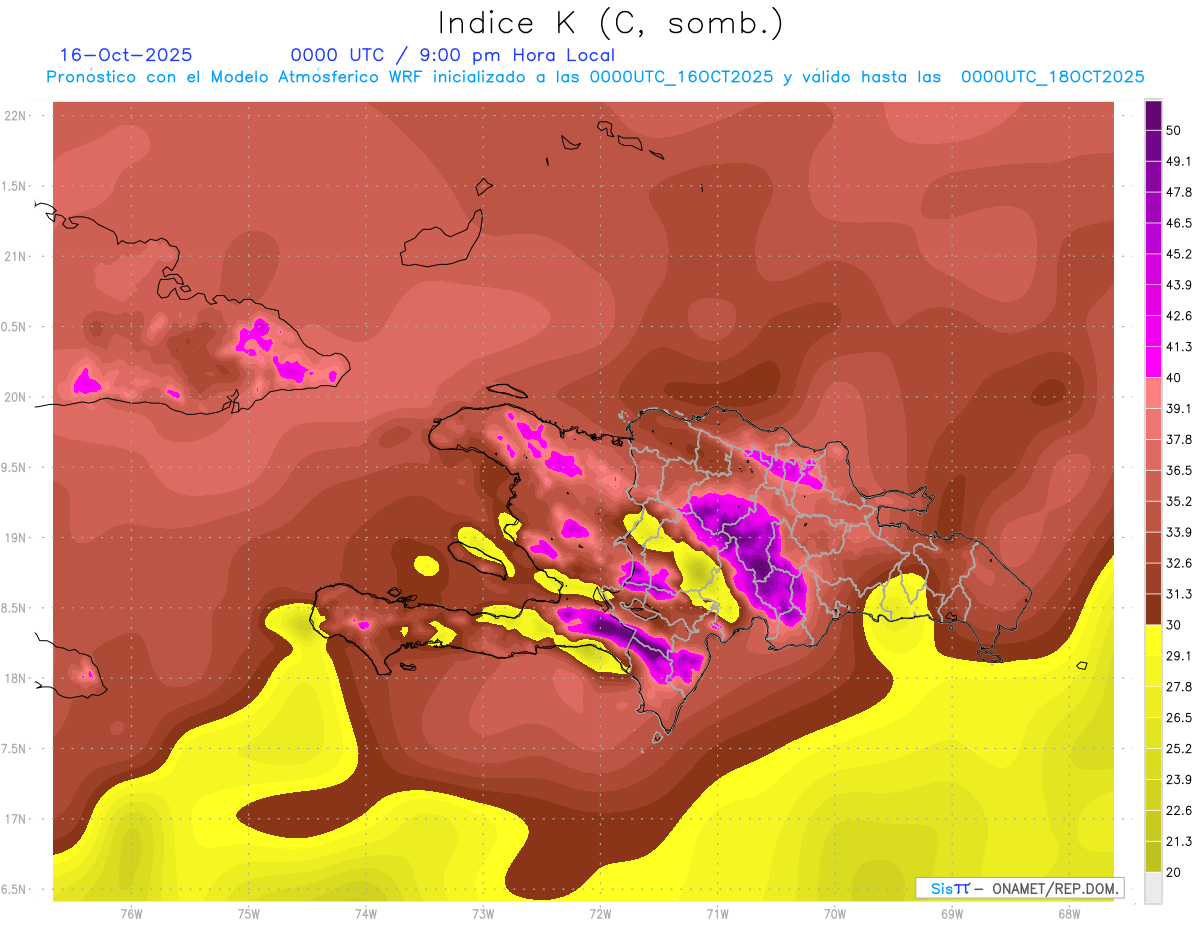1200x927 pixels.
Task: Click the 76W longitude axis label
Action: (x=131, y=913)
